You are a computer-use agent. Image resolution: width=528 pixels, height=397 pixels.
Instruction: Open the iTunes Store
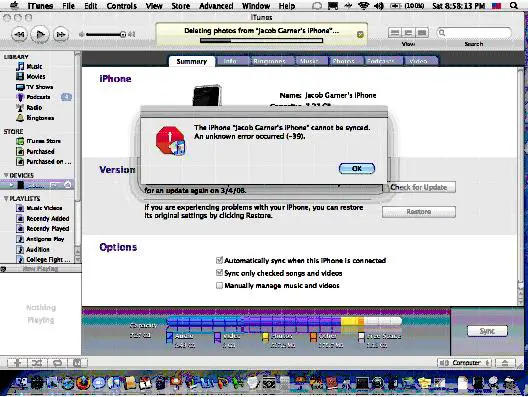(x=43, y=141)
